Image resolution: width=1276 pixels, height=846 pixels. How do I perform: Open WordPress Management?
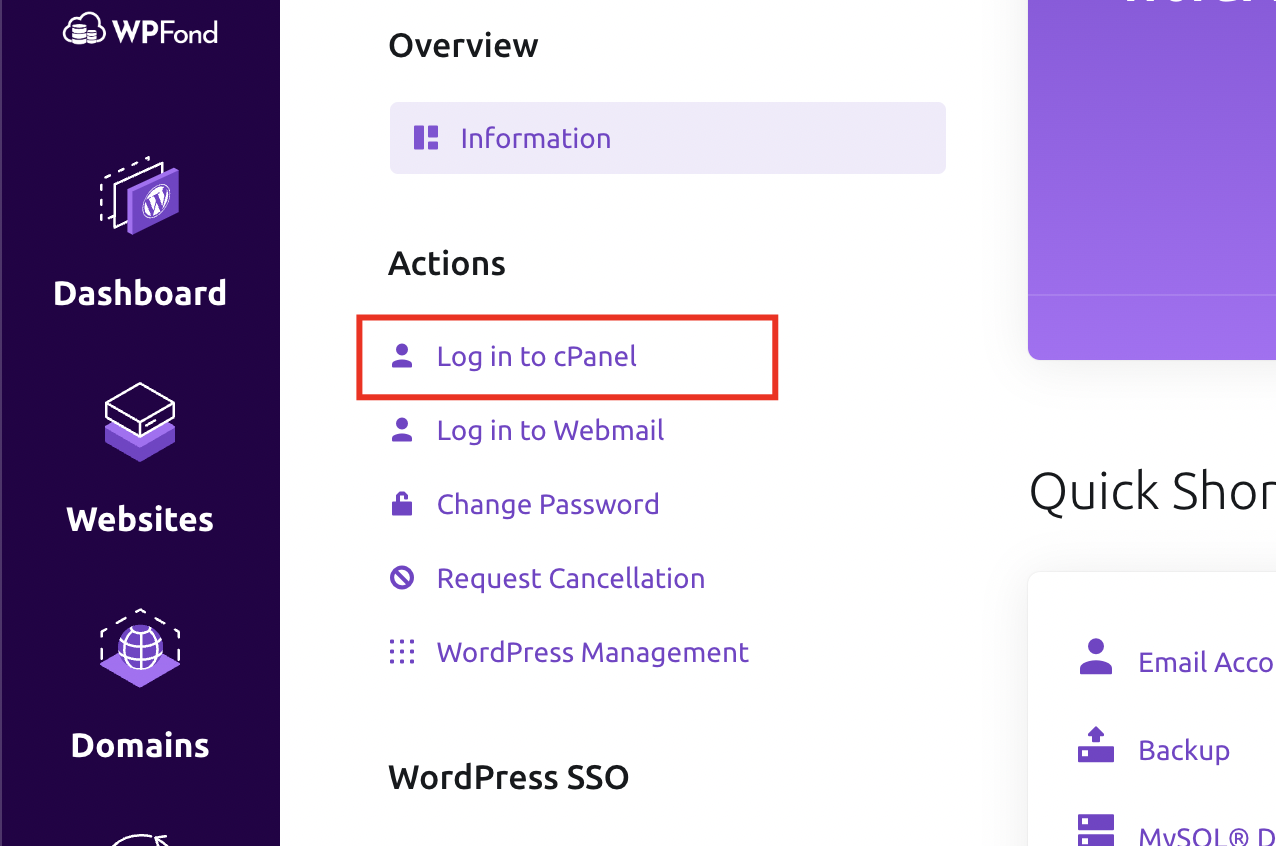point(592,652)
